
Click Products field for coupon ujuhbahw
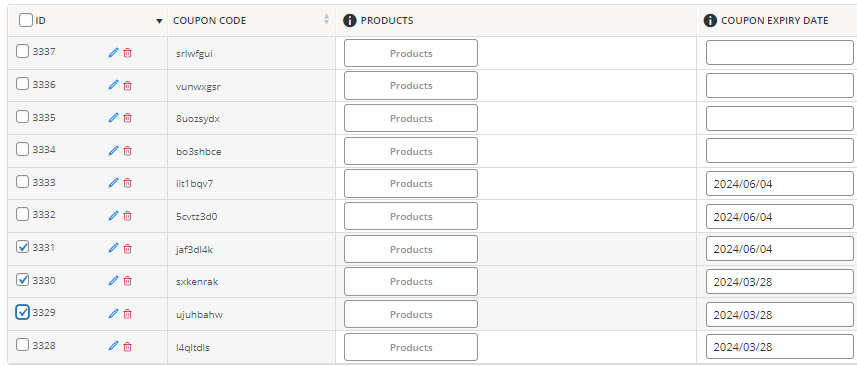(x=410, y=314)
